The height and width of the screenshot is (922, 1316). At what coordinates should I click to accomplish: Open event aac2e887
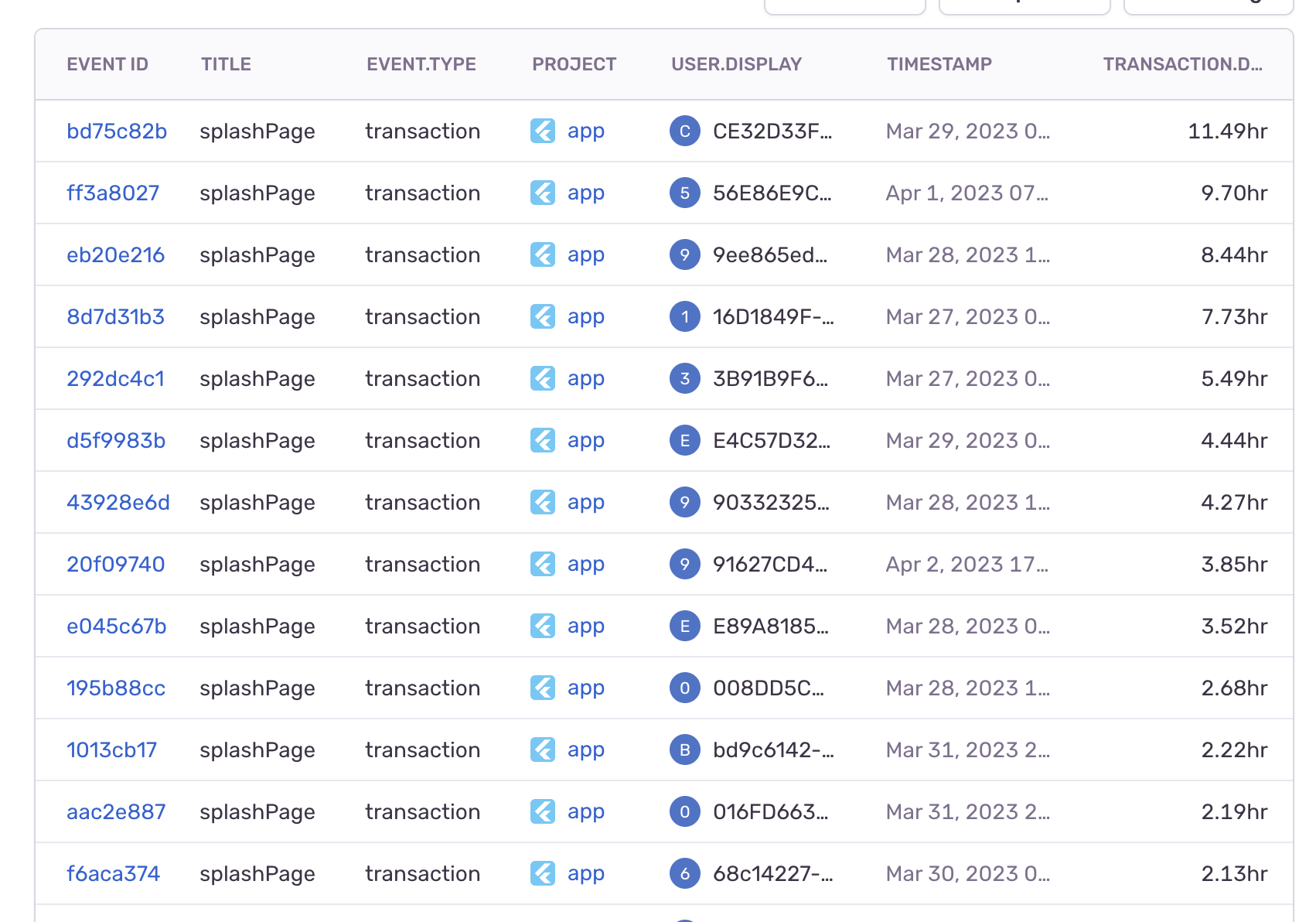[115, 811]
